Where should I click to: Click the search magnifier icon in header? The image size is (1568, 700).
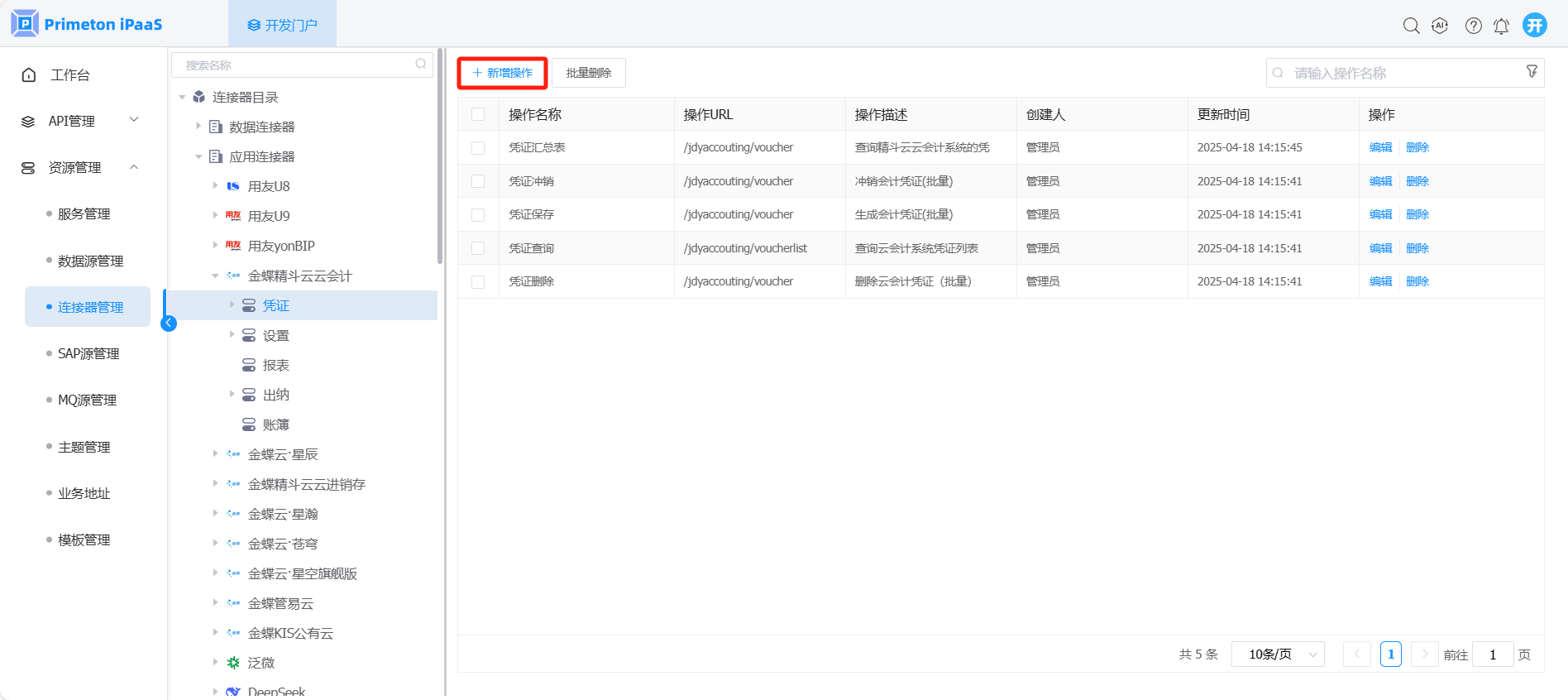(x=1411, y=26)
